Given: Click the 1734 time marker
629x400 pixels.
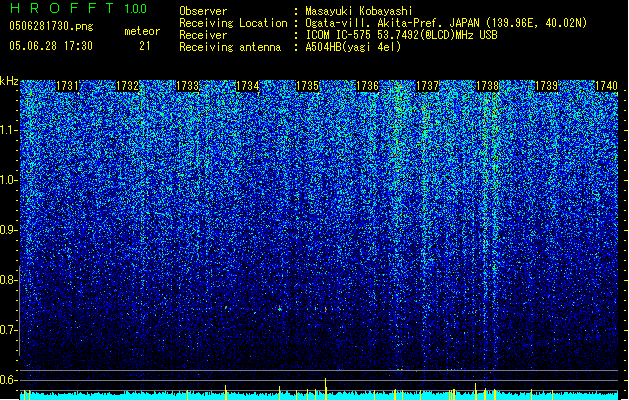Looking at the screenshot, I should pyautogui.click(x=248, y=86).
